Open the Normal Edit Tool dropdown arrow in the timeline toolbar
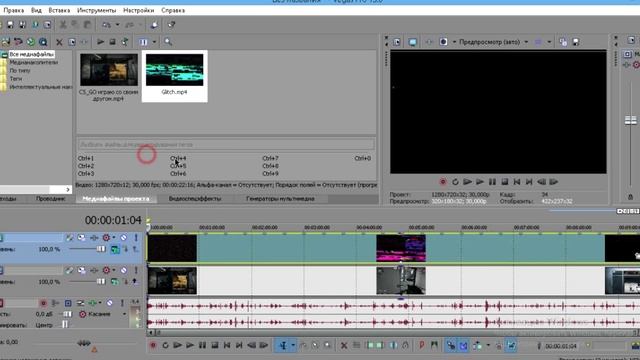 coord(293,346)
